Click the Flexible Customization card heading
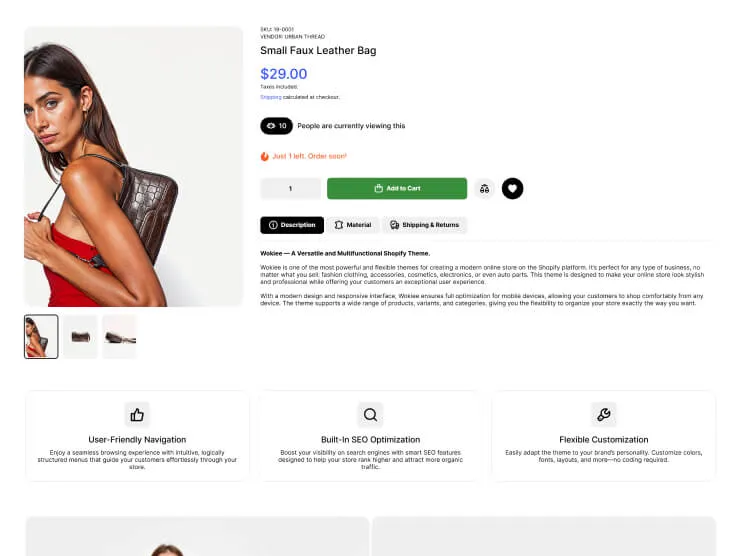Screen dimensions: 740x556 tap(604, 439)
